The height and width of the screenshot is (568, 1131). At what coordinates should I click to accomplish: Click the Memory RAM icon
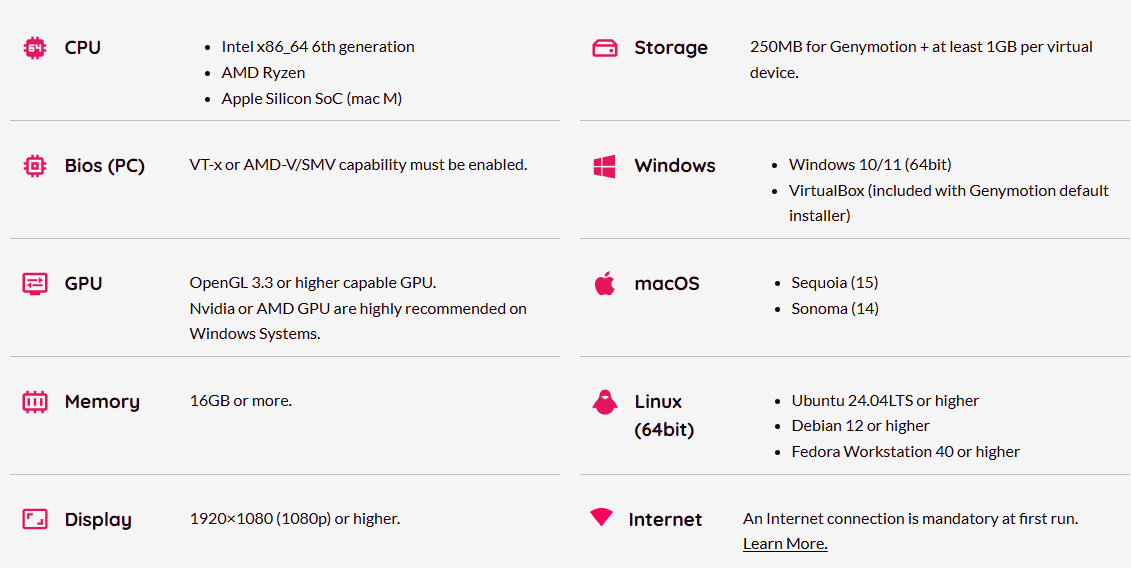pyautogui.click(x=35, y=402)
